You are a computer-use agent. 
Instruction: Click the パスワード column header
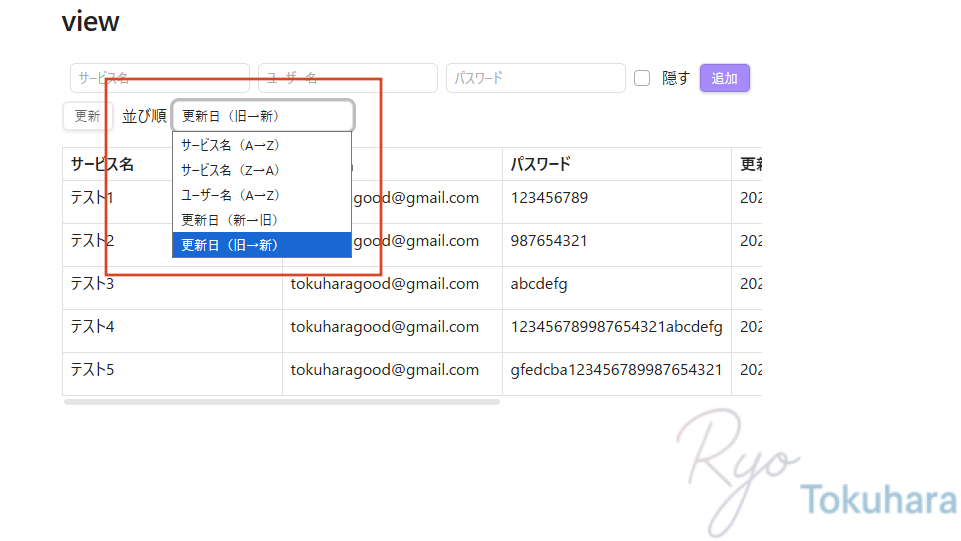pyautogui.click(x=541, y=164)
